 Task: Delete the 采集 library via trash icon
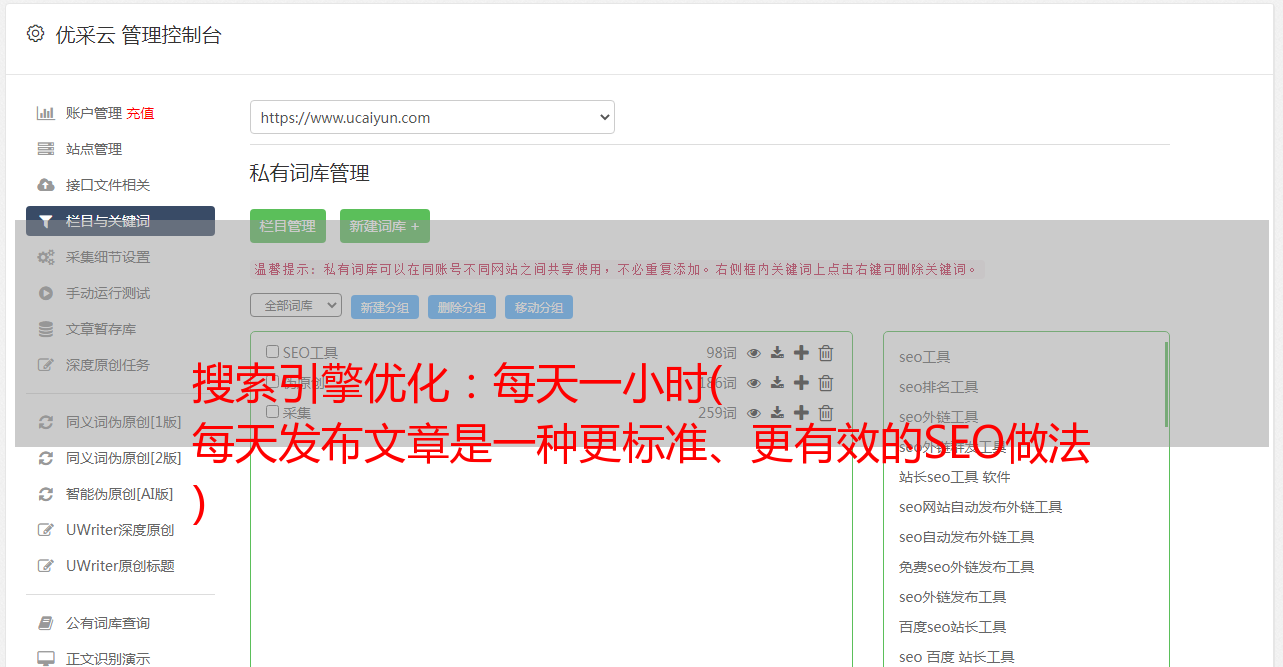(826, 413)
